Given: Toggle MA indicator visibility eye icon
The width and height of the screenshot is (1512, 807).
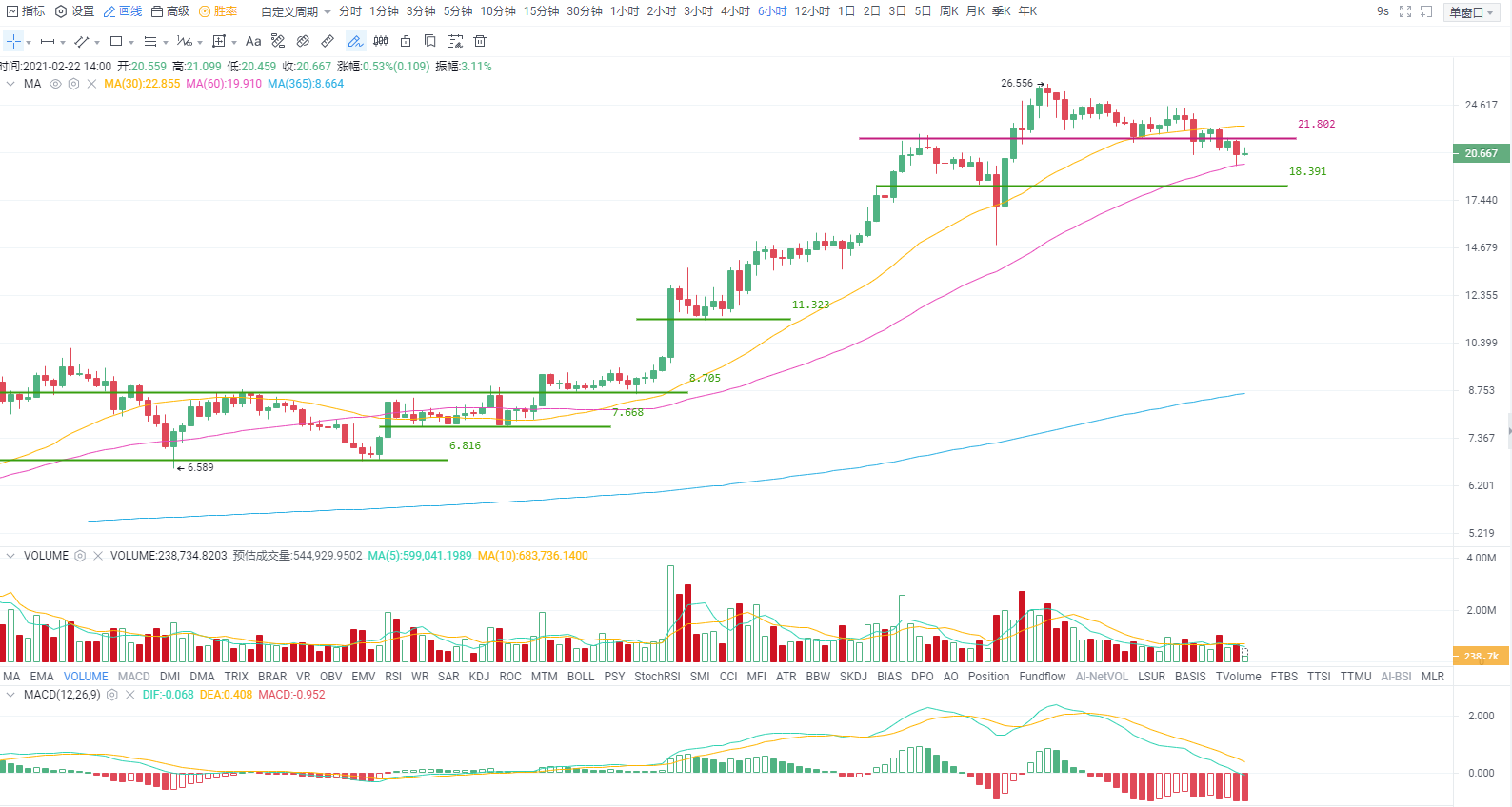Looking at the screenshot, I should (55, 84).
